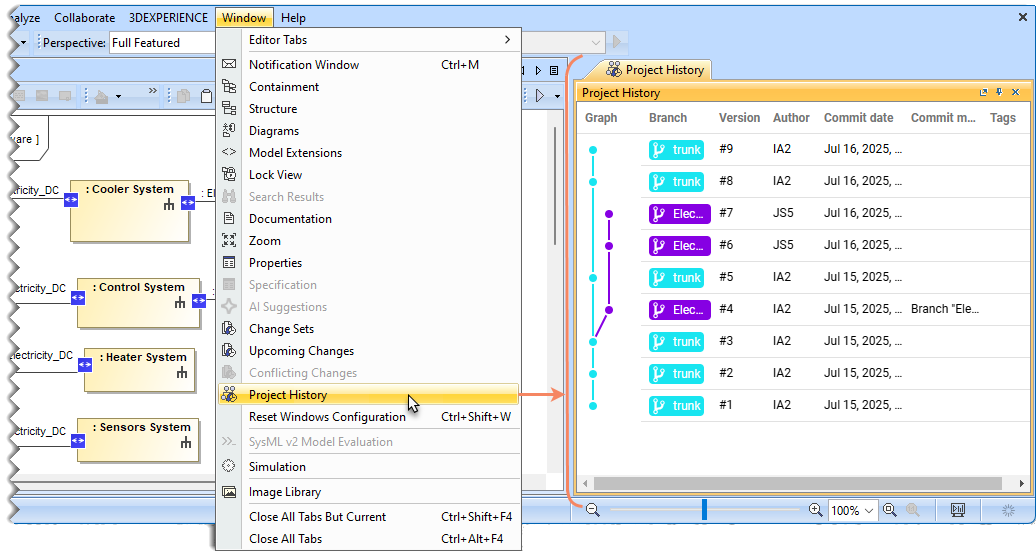Click the zoom slider handle
The image size is (1036, 556).
tap(705, 510)
